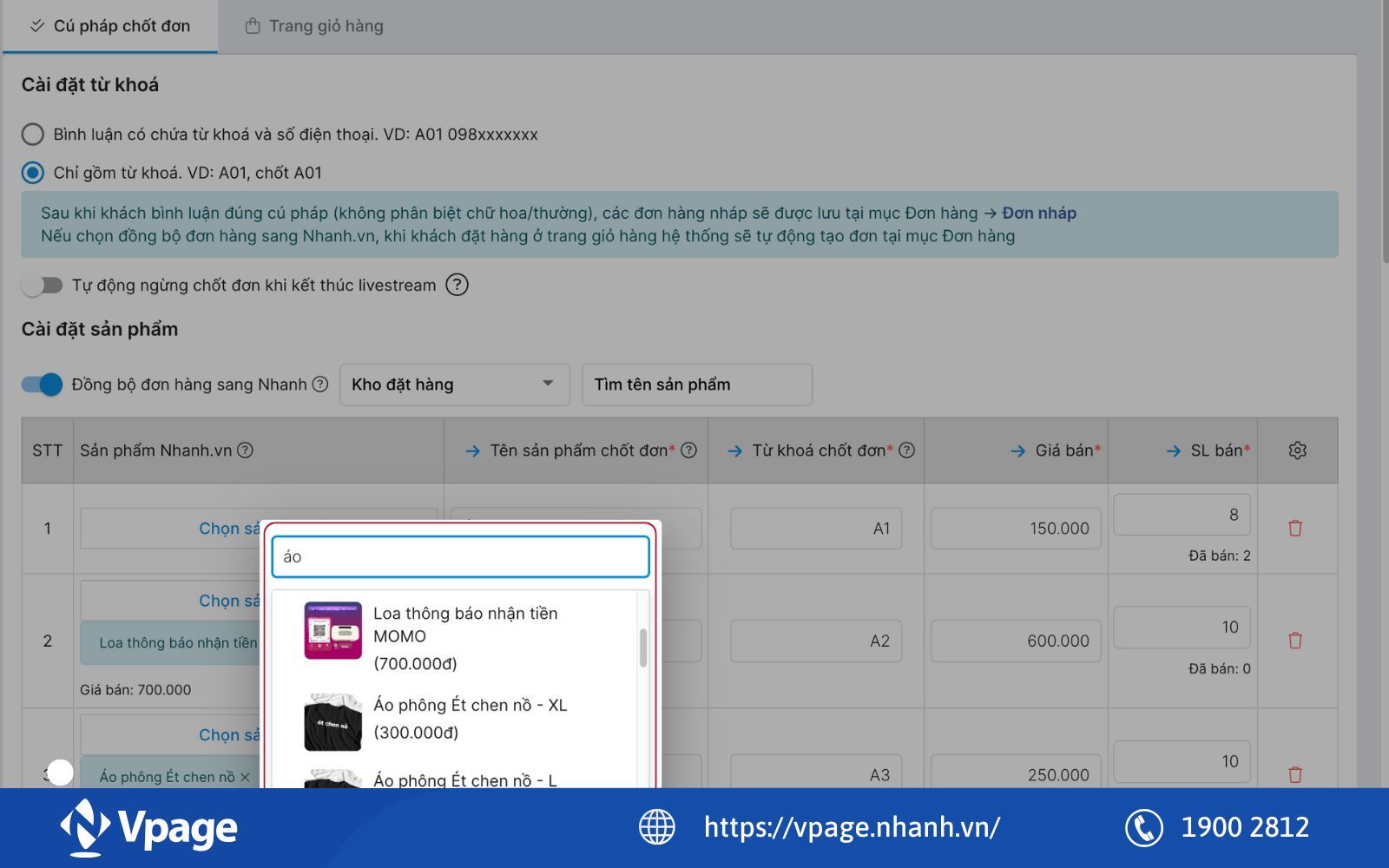Click help icon beside livestream auto-stop option

pos(457,285)
